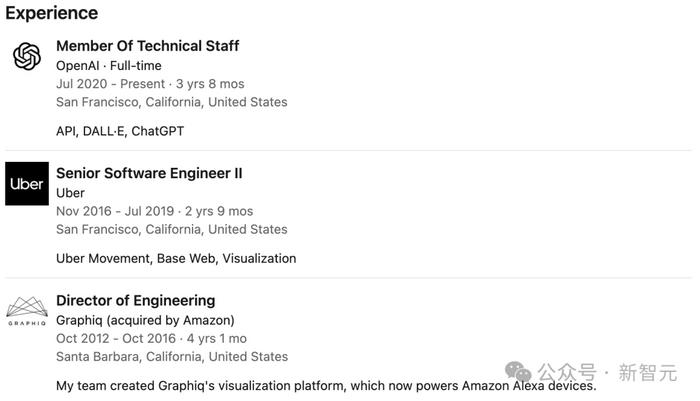The image size is (700, 401).
Task: Click Graphiq (acquired by Amazon) company text
Action: pyautogui.click(x=145, y=320)
